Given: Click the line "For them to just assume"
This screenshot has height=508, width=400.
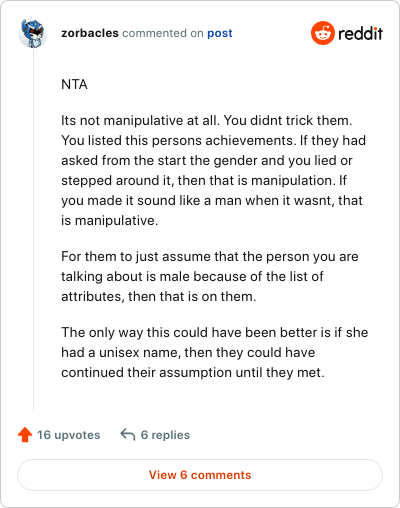Looking at the screenshot, I should [x=210, y=256].
